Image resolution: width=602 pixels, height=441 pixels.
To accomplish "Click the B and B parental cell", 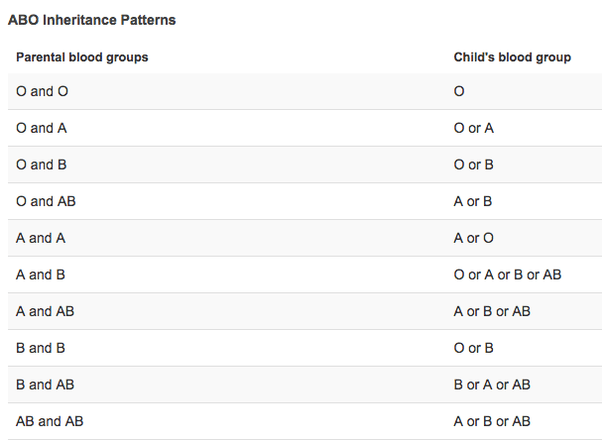I will [x=41, y=348].
